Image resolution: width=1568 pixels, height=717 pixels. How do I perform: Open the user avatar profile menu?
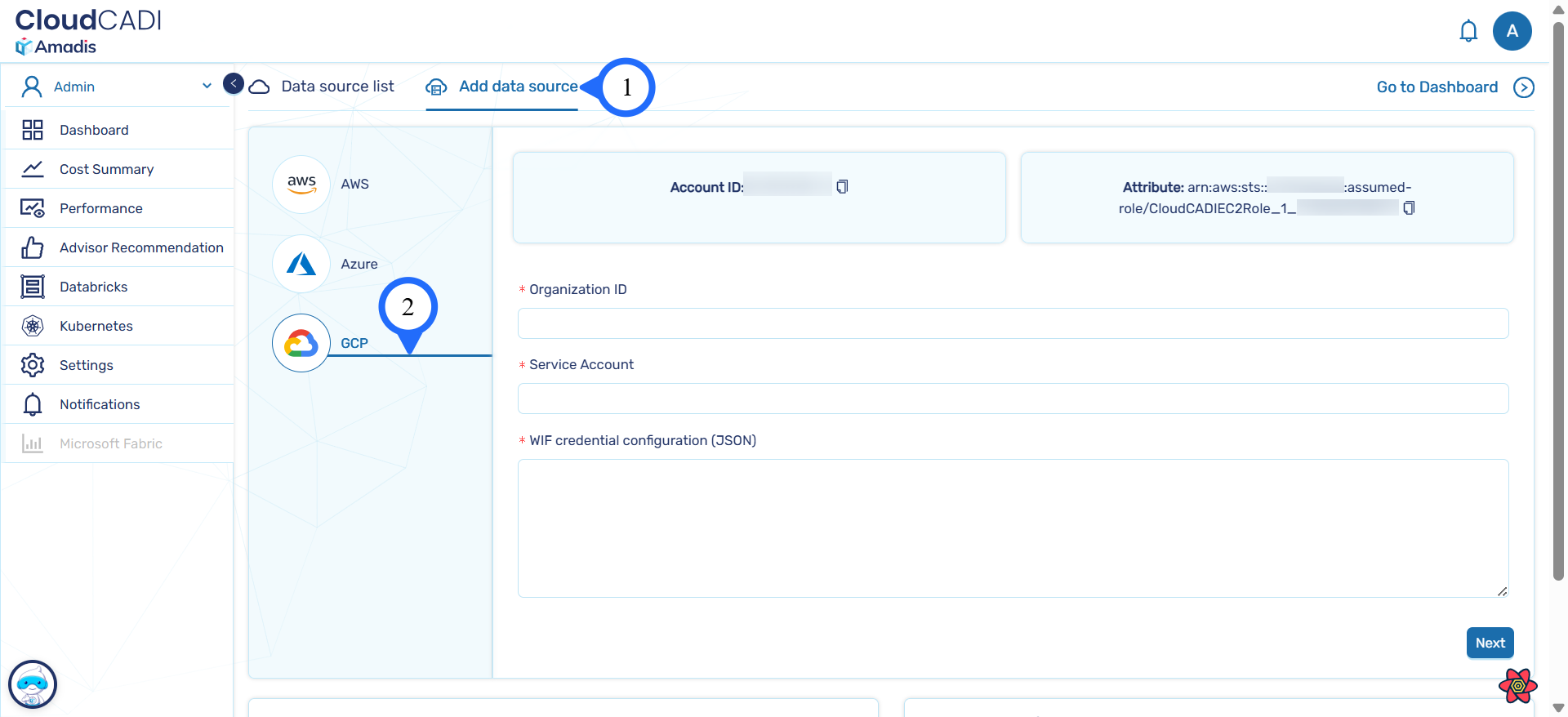pyautogui.click(x=1512, y=31)
